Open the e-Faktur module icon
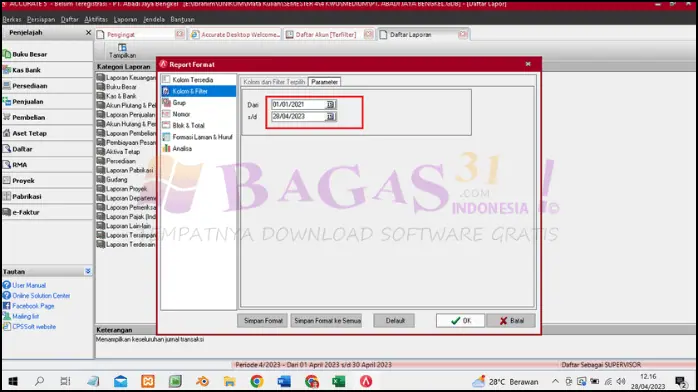Image resolution: width=698 pixels, height=392 pixels. pyautogui.click(x=7, y=212)
